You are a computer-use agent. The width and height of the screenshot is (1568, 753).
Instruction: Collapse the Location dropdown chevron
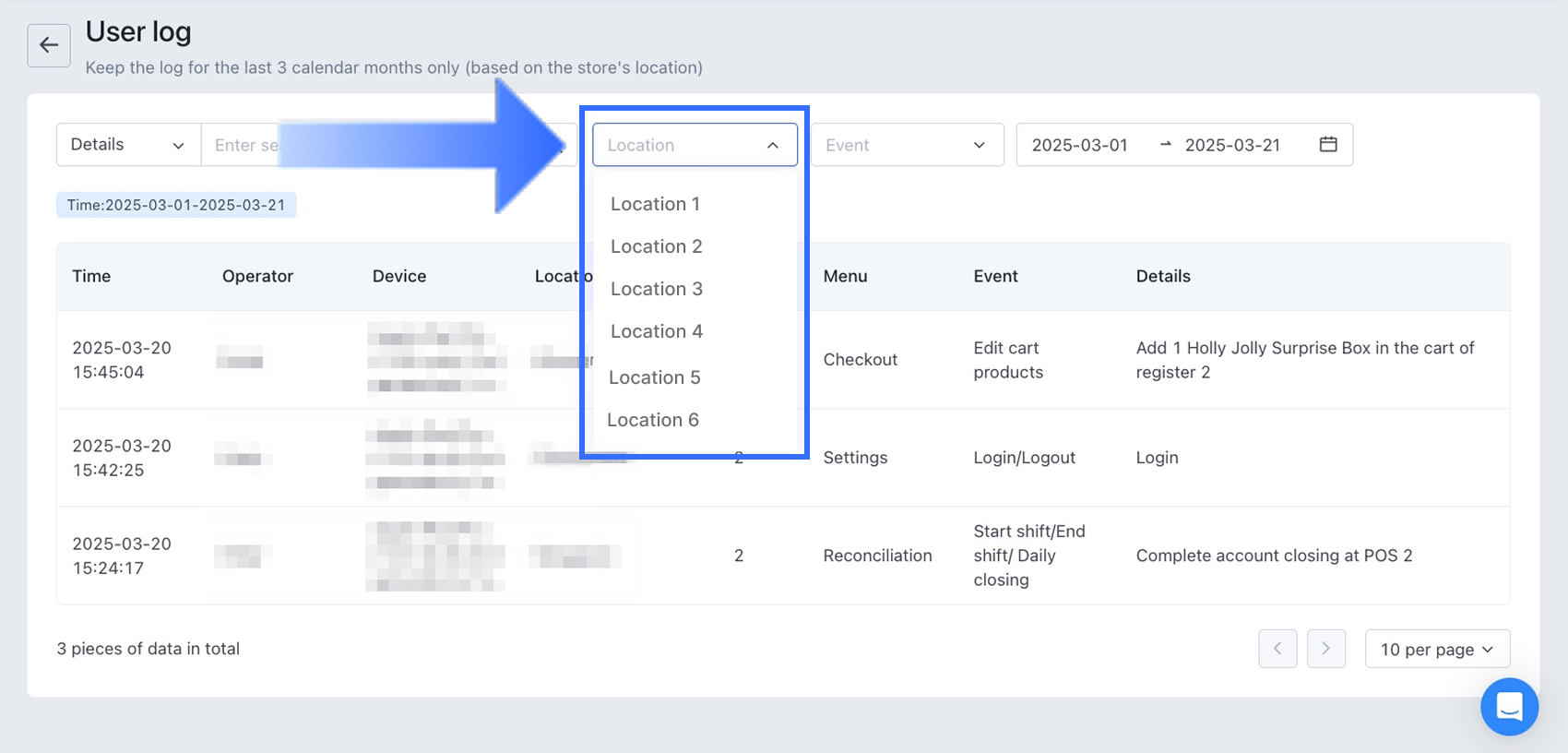(773, 145)
